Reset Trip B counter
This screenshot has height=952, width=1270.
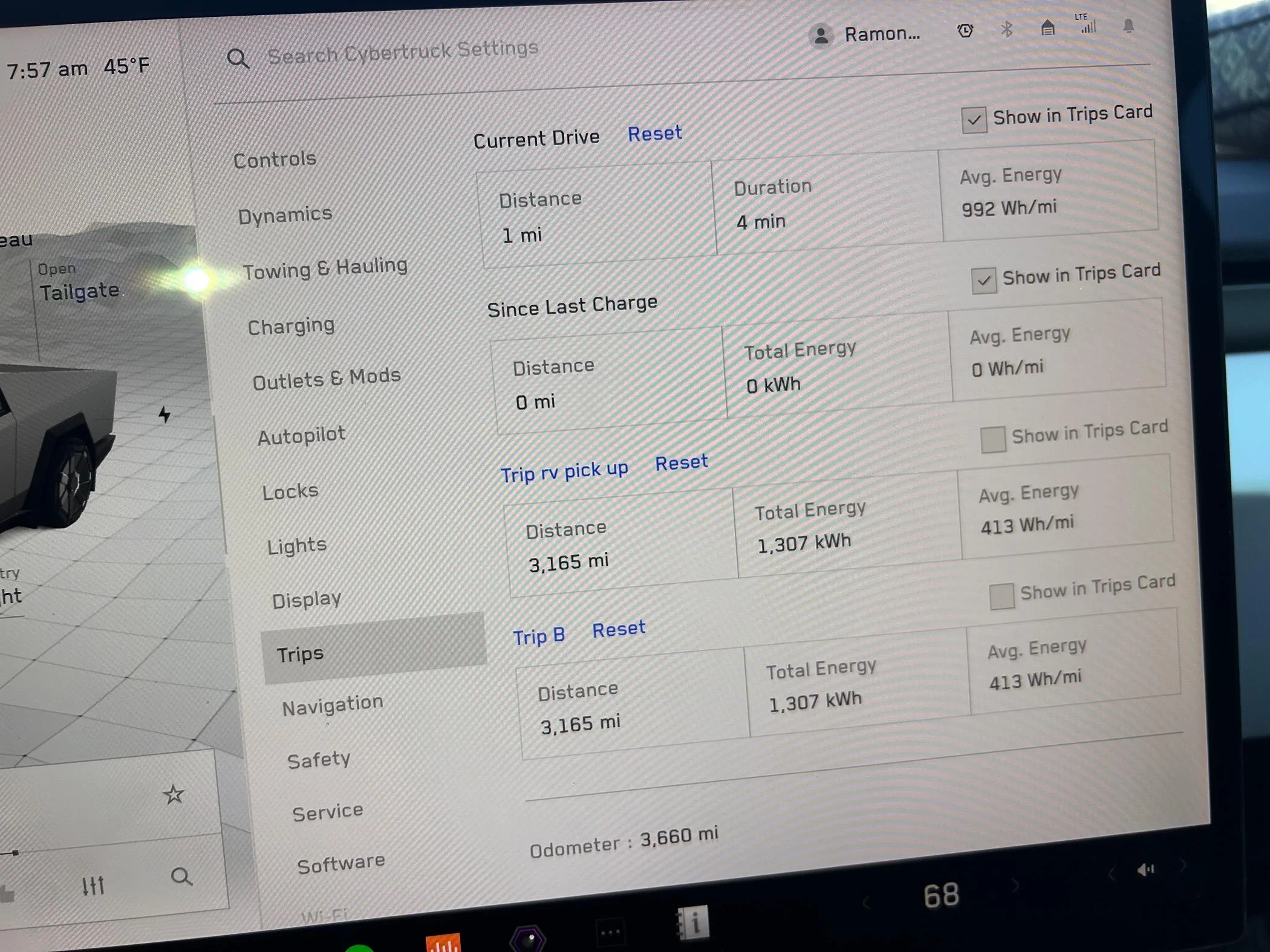619,630
